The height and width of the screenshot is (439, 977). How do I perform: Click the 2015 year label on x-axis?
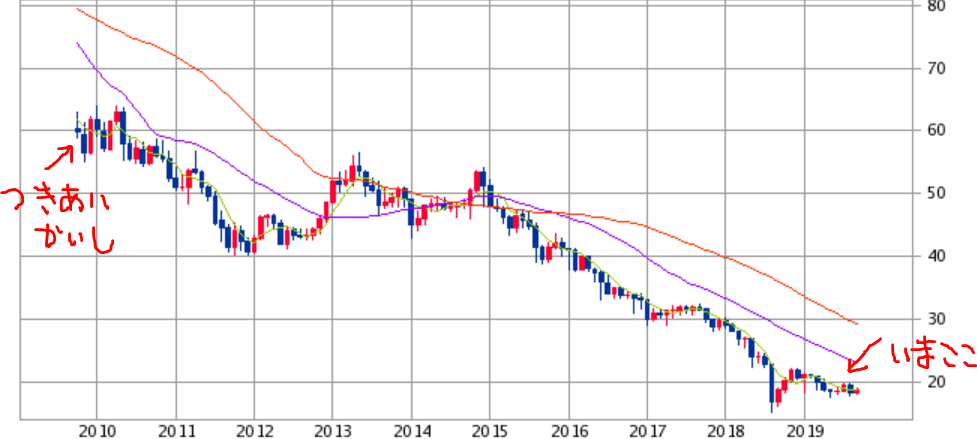[490, 431]
